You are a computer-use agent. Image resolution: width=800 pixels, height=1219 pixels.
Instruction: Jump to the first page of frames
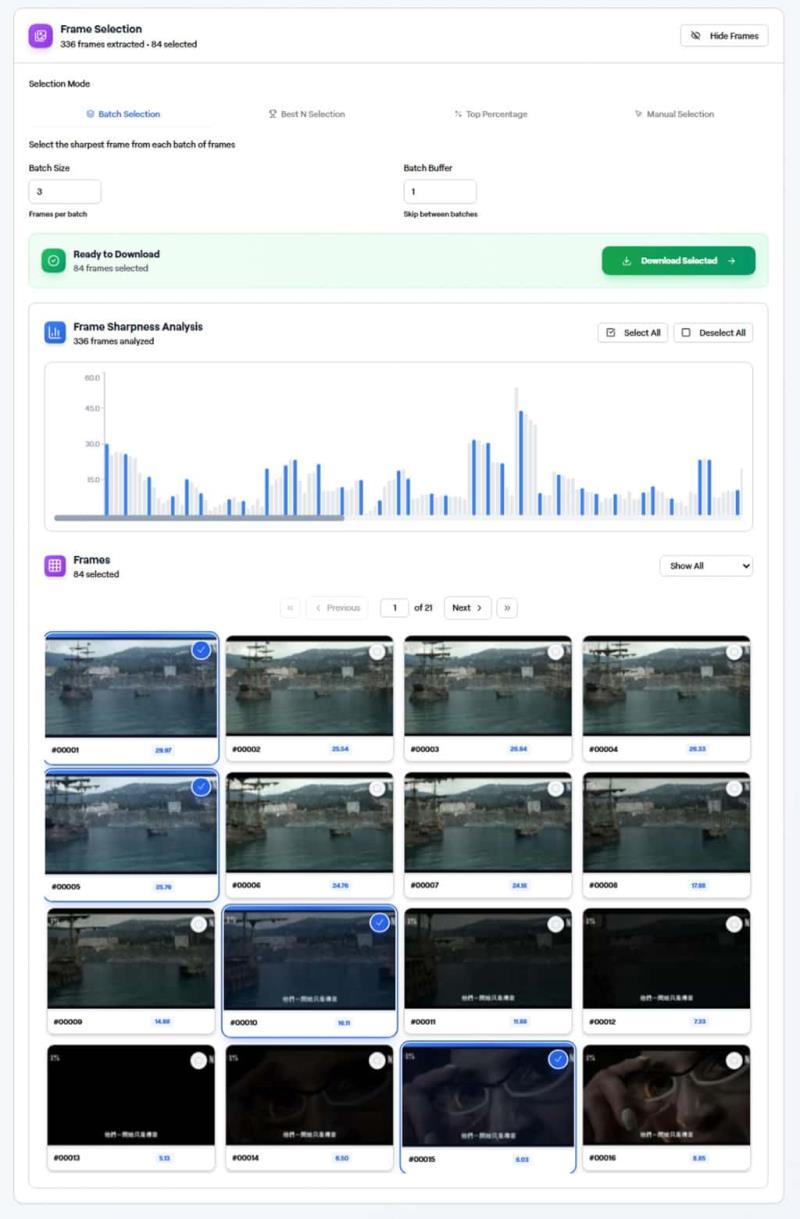(x=291, y=608)
